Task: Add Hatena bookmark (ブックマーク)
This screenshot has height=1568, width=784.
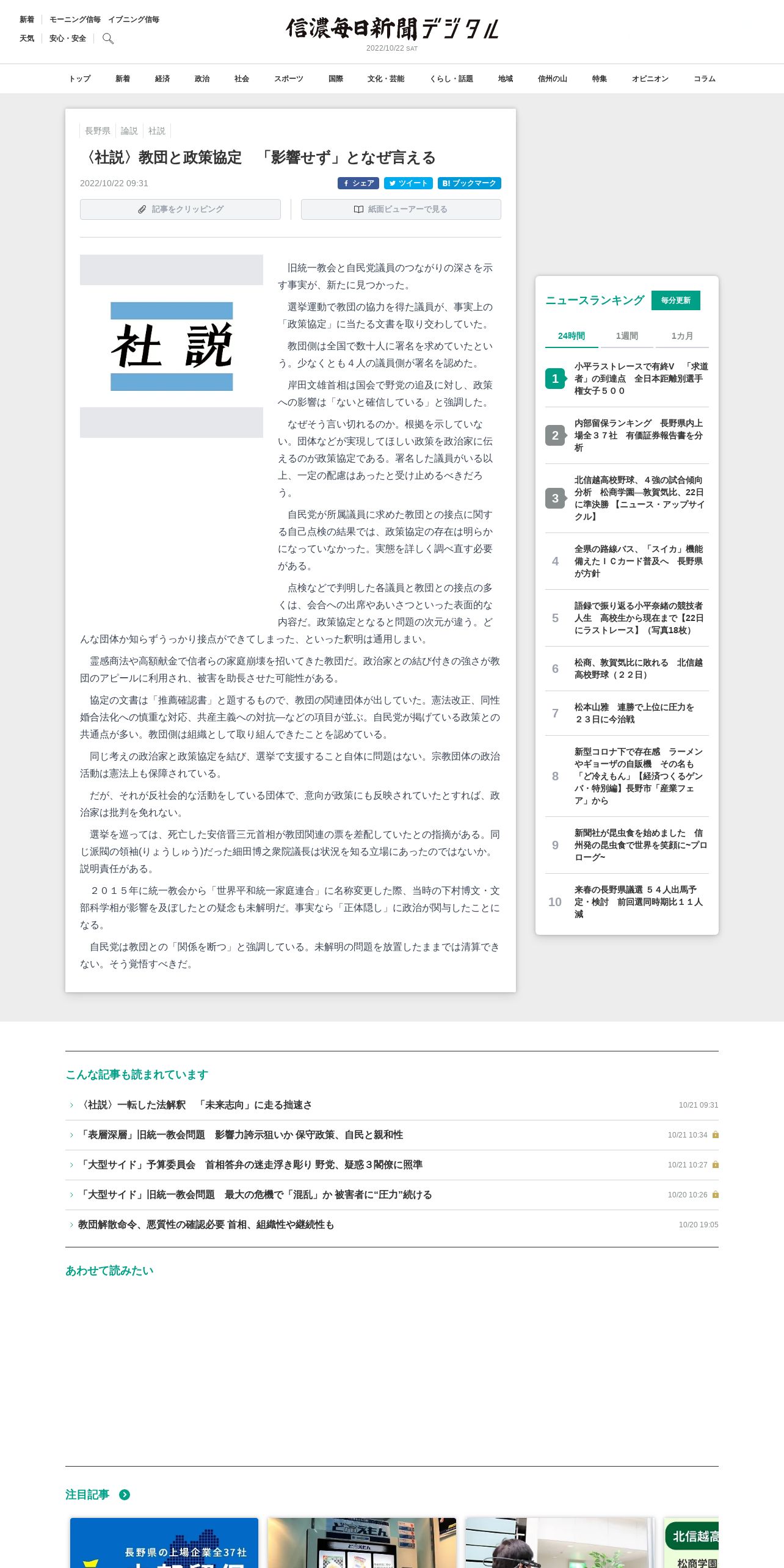Action: point(470,183)
